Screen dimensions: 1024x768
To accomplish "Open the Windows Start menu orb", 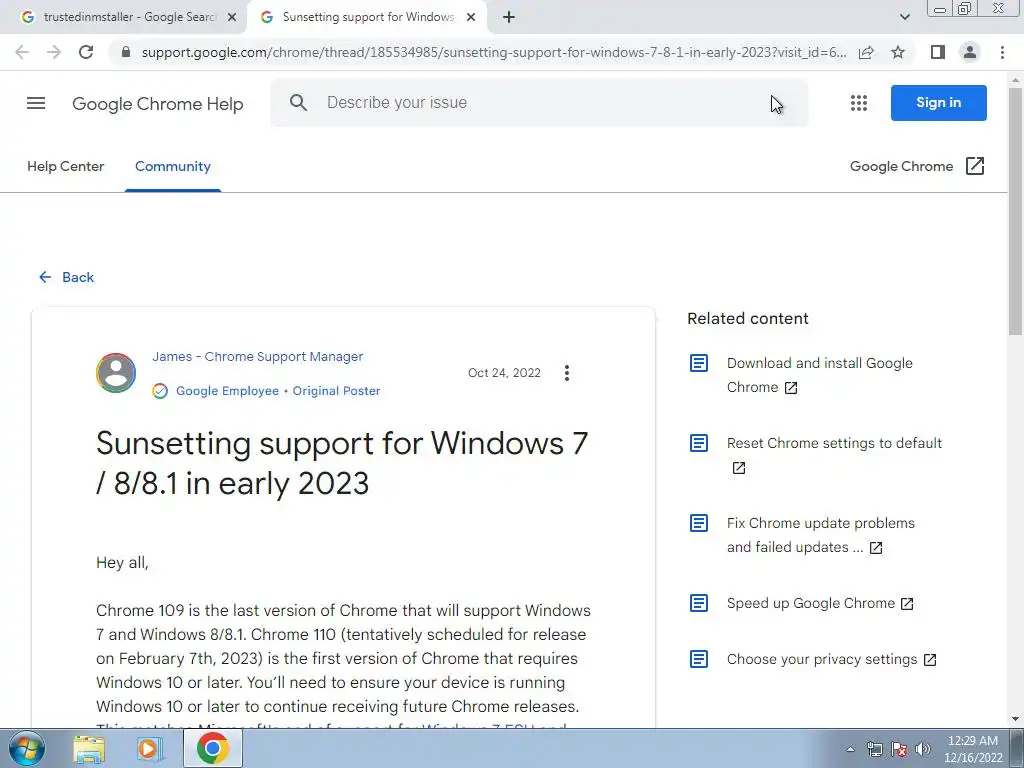I will pyautogui.click(x=27, y=748).
